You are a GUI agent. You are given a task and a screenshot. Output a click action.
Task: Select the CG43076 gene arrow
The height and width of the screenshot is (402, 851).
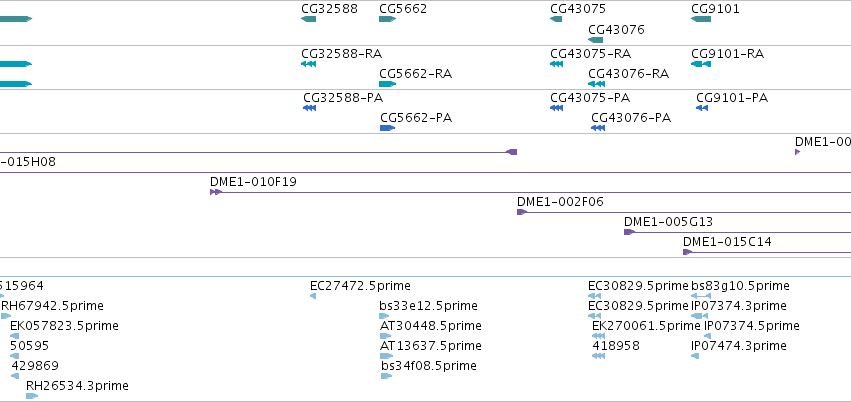[595, 40]
